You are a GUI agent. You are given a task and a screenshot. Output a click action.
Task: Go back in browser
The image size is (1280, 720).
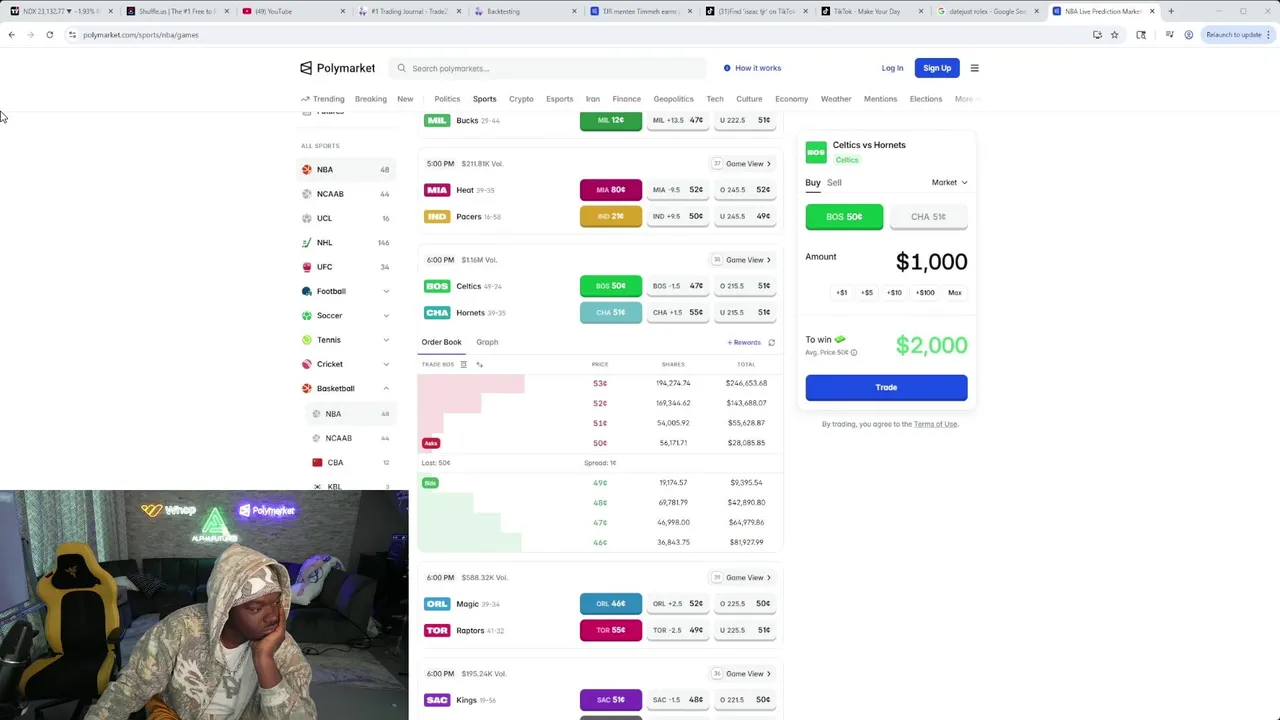tap(11, 34)
